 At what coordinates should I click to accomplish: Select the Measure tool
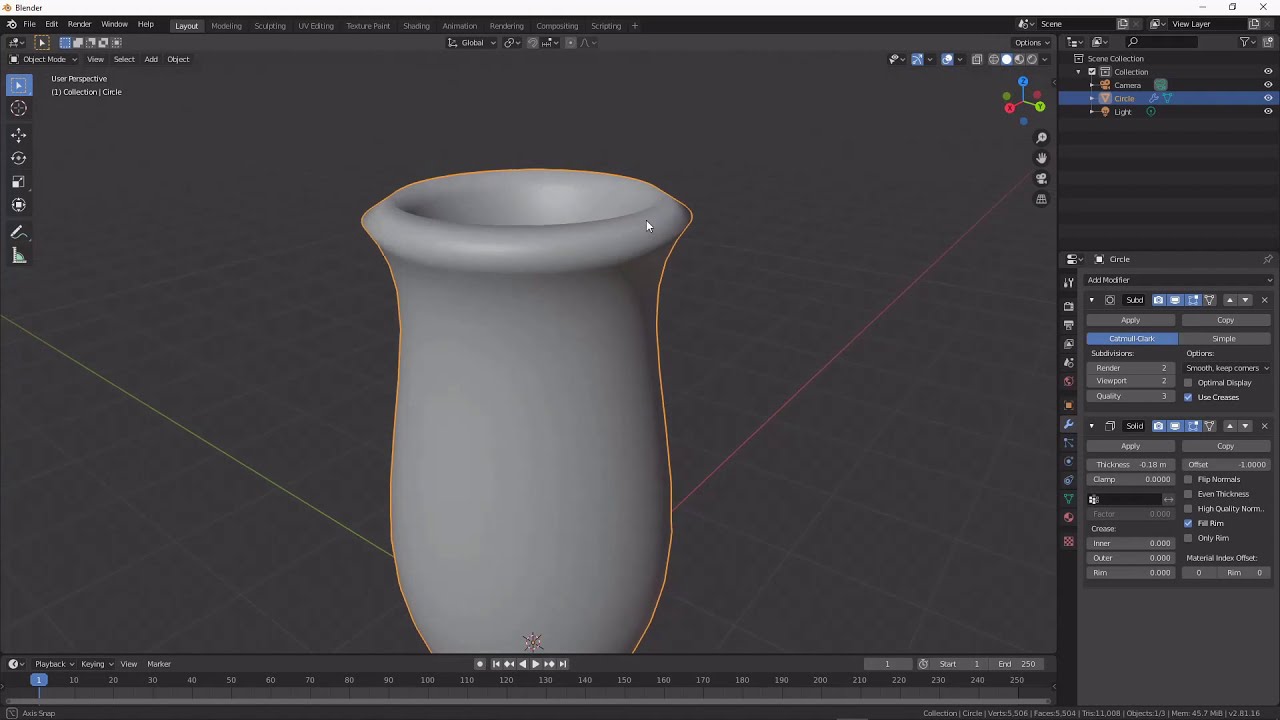pos(18,256)
